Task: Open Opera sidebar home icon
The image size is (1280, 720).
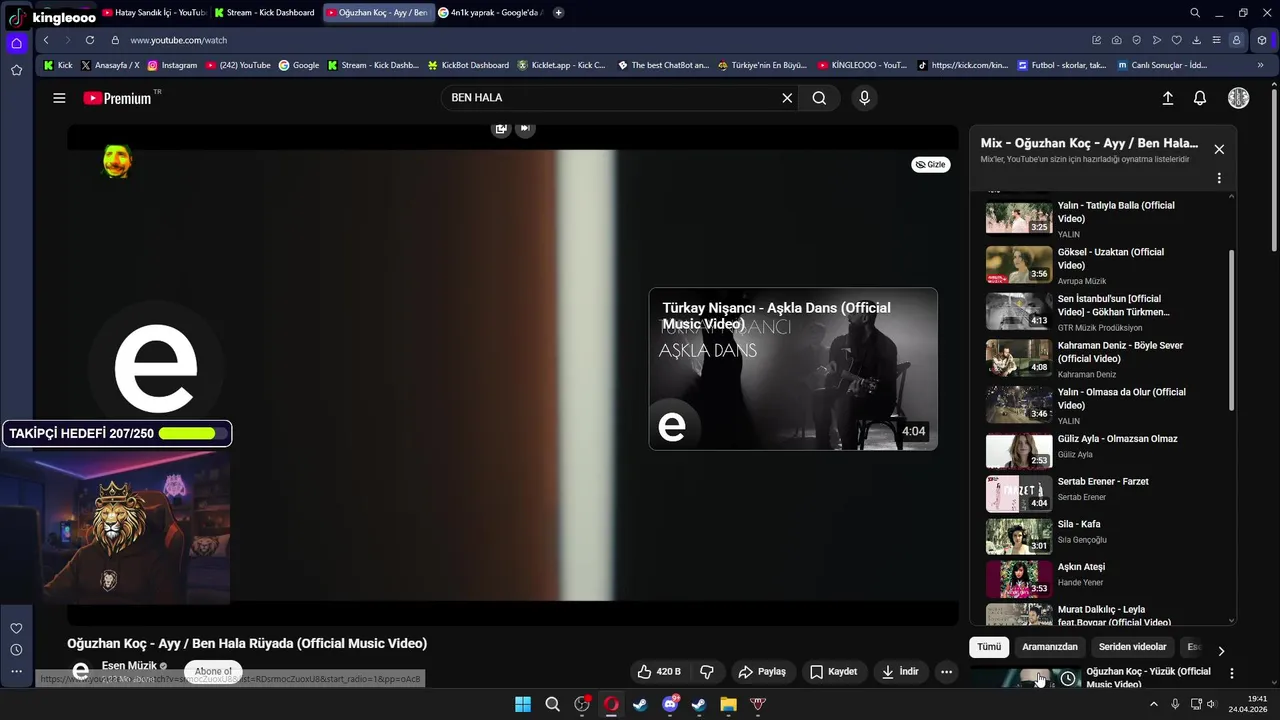Action: [x=16, y=43]
